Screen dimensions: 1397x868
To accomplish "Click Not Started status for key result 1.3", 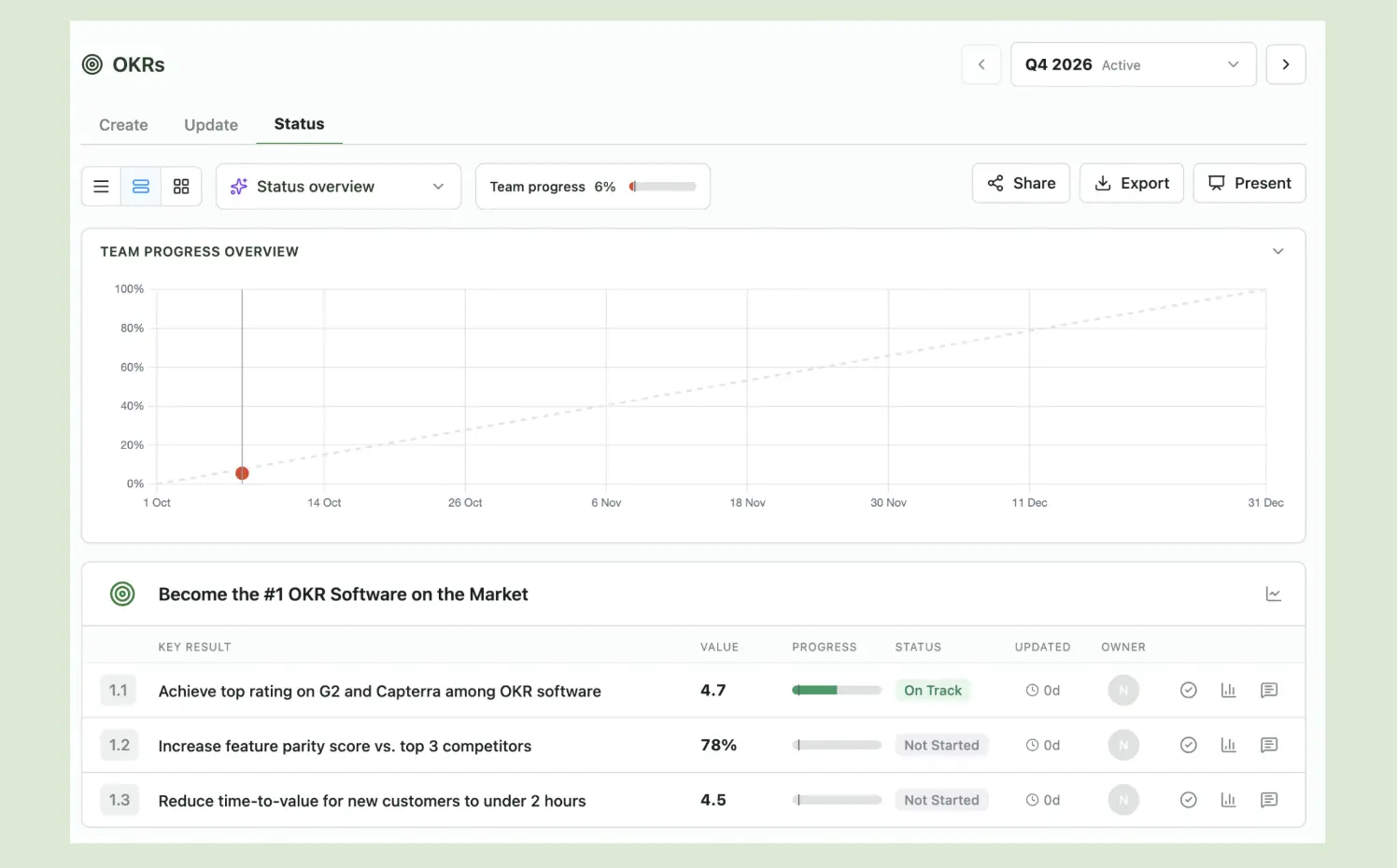I will coord(941,800).
